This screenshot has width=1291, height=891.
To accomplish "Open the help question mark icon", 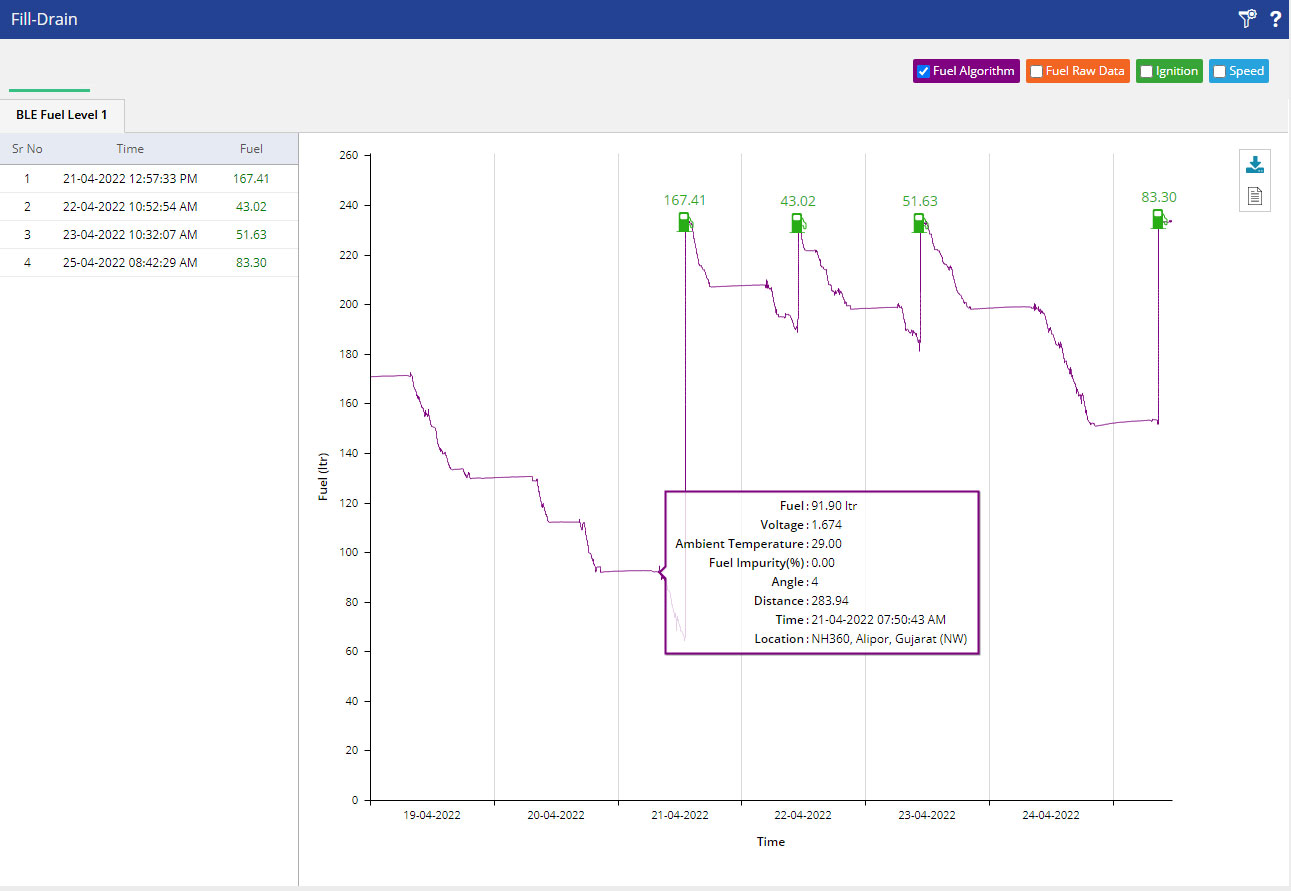I will pyautogui.click(x=1275, y=19).
